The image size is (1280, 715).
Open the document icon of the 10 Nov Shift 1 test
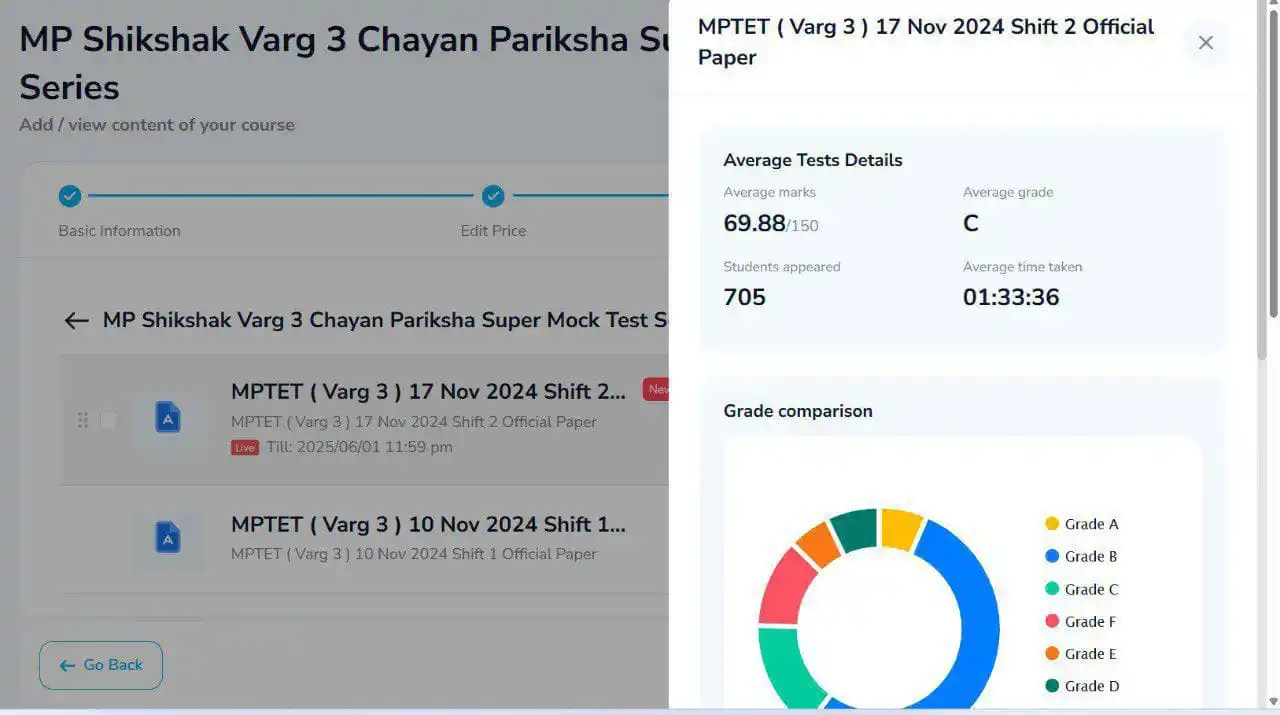pyautogui.click(x=168, y=538)
